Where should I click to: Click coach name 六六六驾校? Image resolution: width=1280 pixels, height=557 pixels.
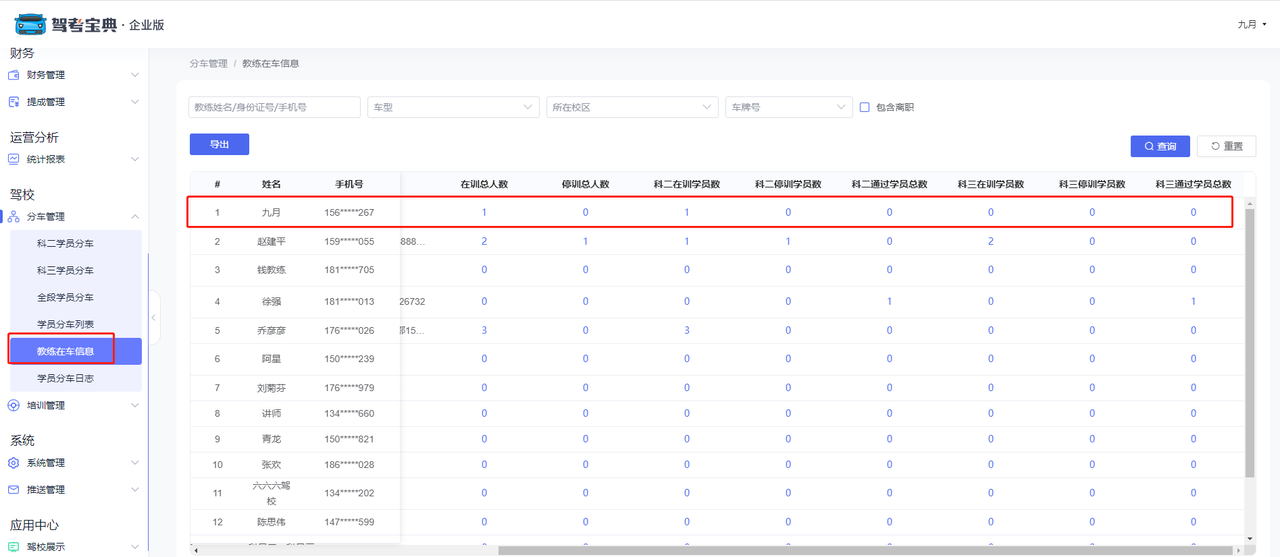(272, 493)
